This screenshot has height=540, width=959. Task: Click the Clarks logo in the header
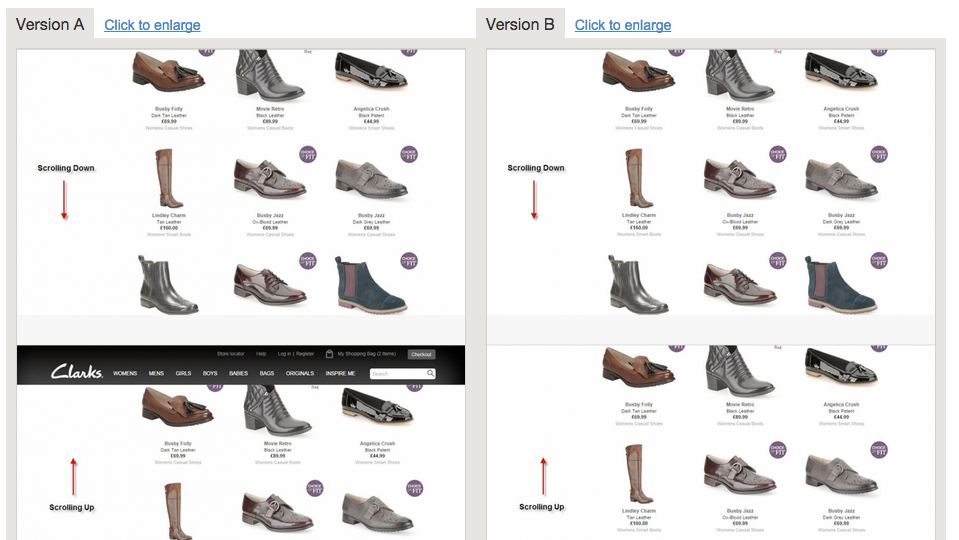click(x=76, y=371)
